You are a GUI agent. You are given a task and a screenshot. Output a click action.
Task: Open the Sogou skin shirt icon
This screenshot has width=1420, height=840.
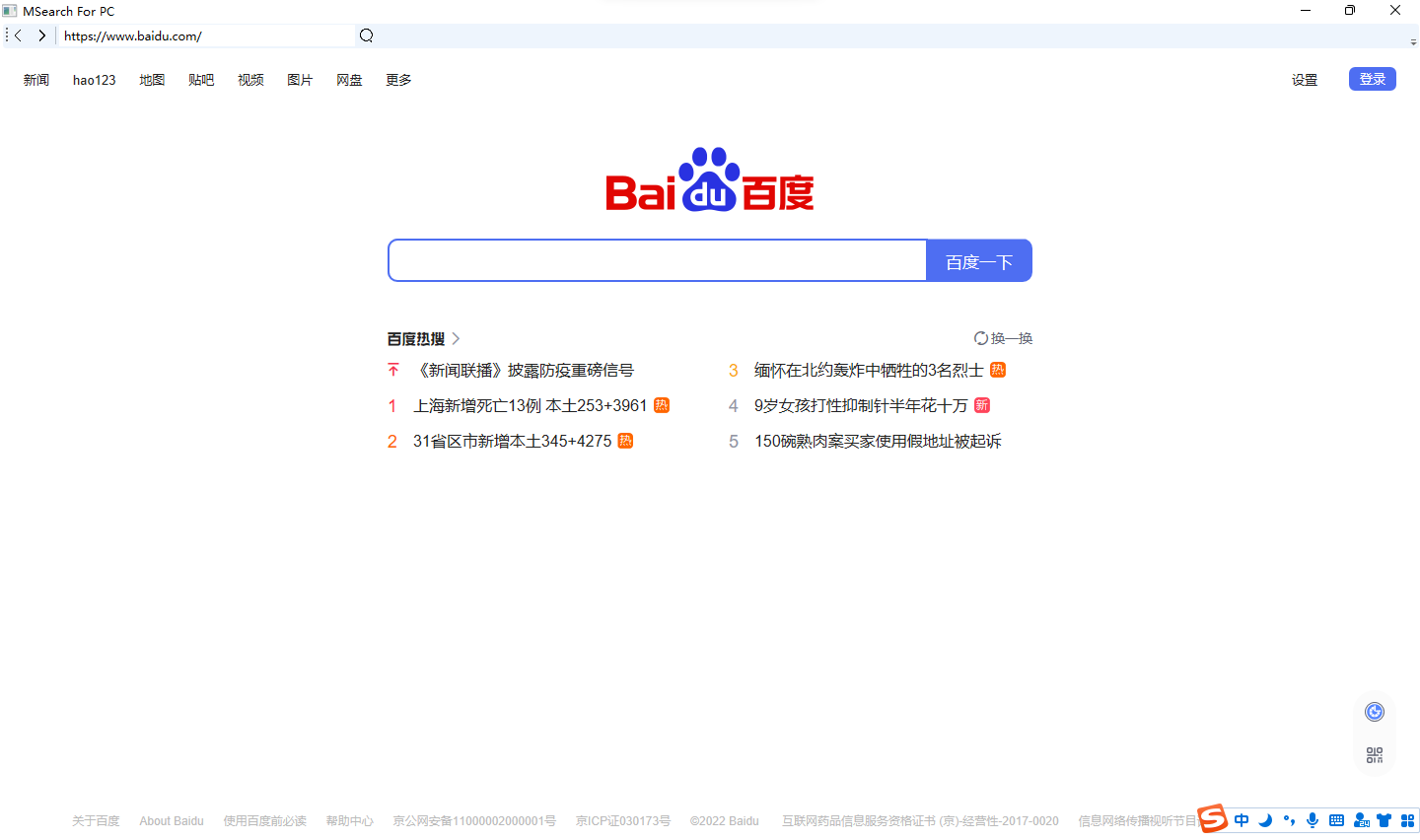pos(1384,820)
